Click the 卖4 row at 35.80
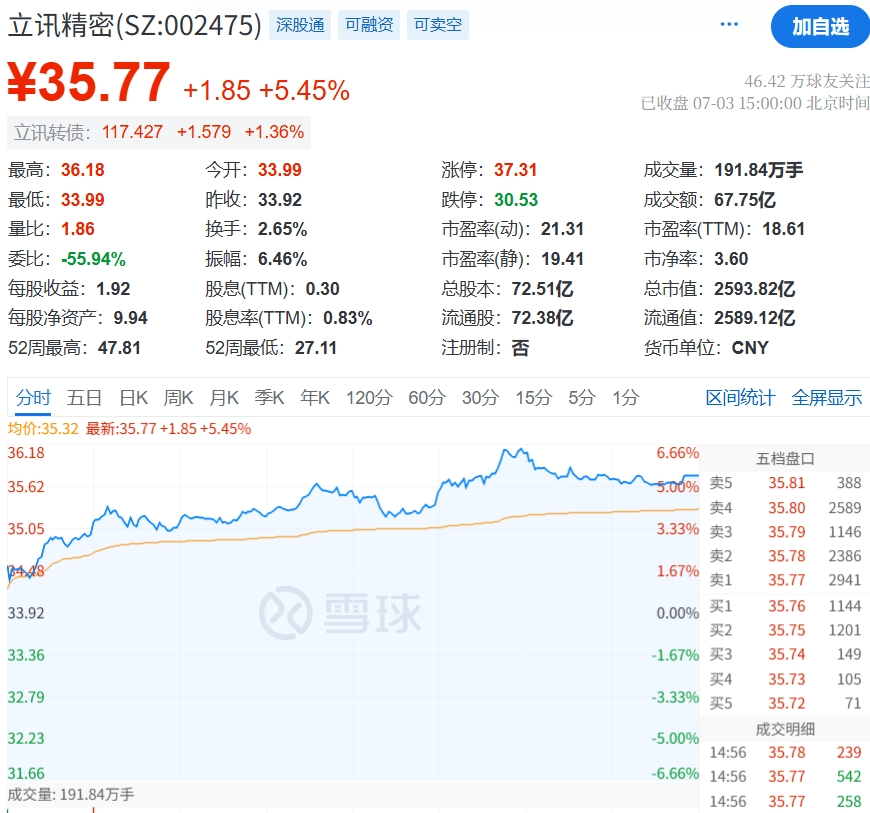Viewport: 870px width, 813px height. click(x=785, y=508)
